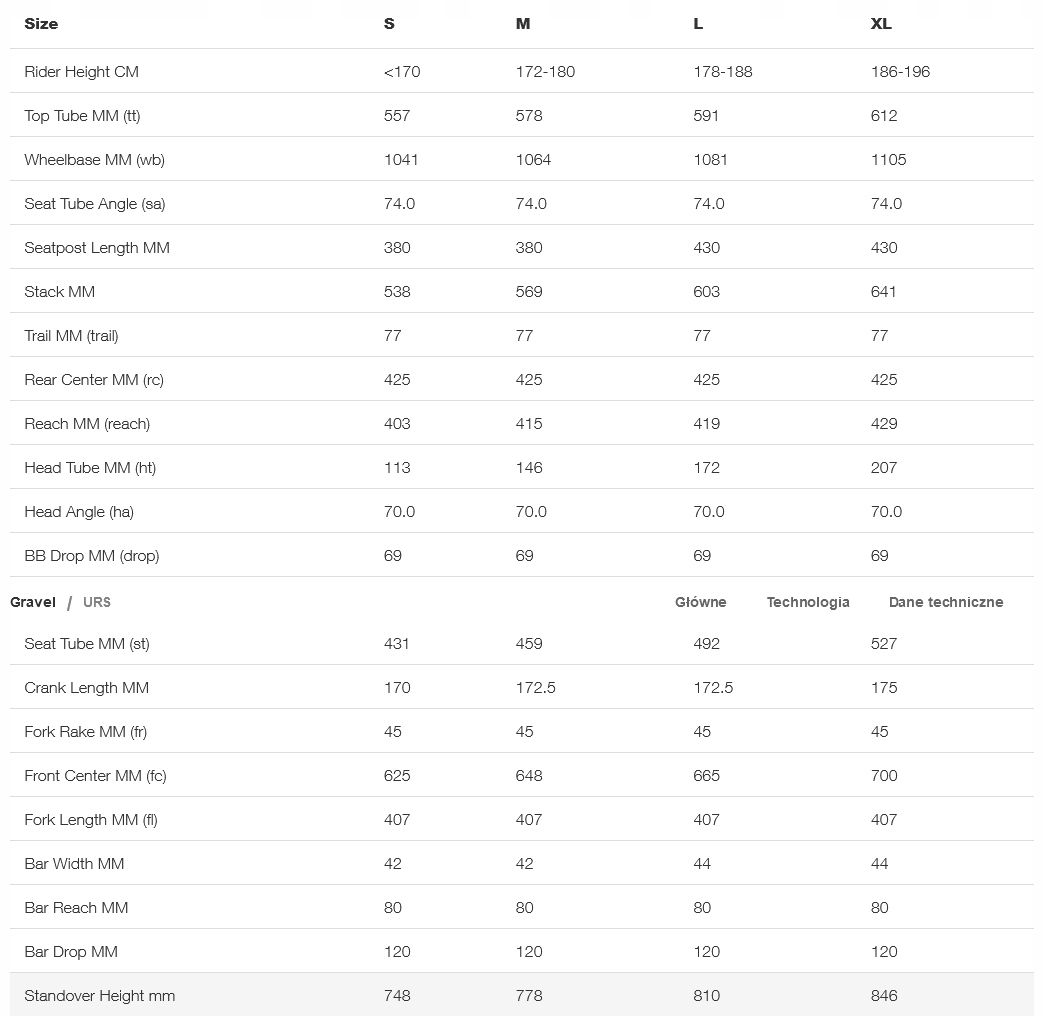This screenshot has height=1016, width=1046.
Task: Click the Front Center MM (fc) label
Action: [95, 776]
